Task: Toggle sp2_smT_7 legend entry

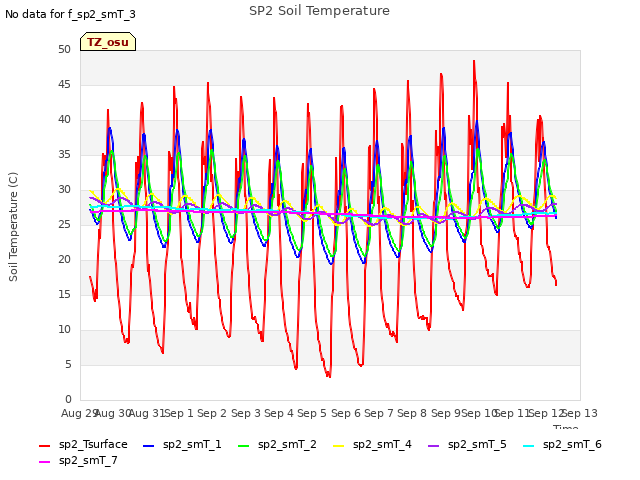Action: tap(78, 460)
